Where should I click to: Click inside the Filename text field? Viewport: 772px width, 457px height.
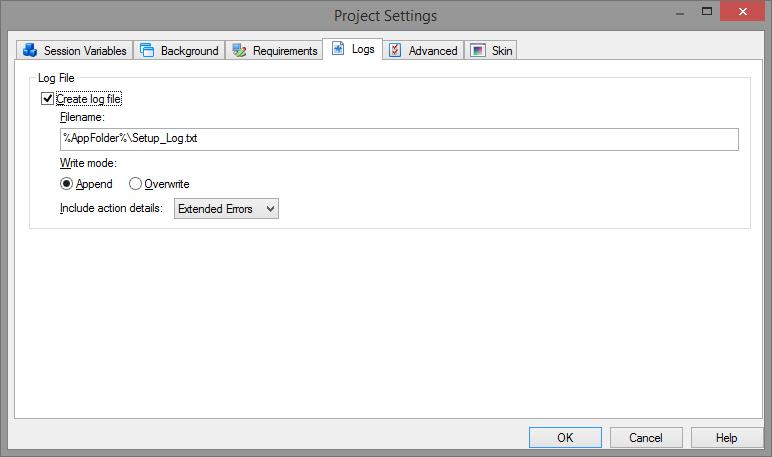tap(398, 139)
